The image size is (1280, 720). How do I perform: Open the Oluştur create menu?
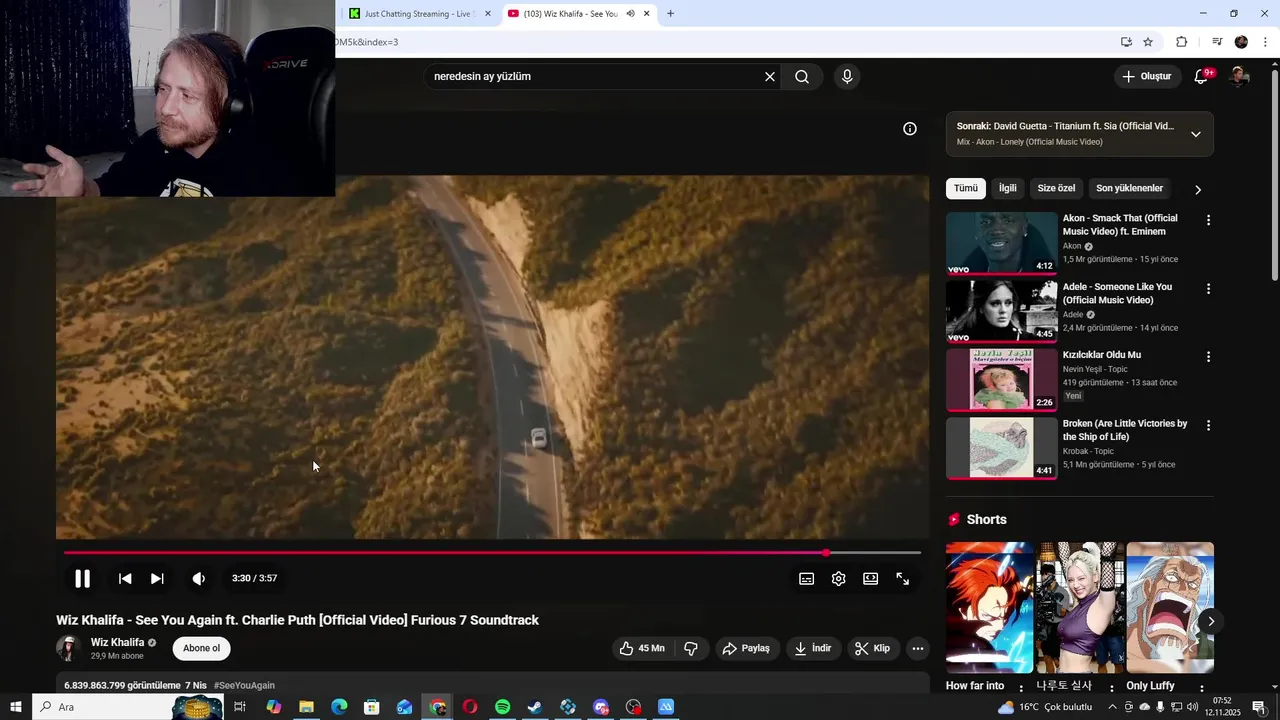click(1146, 77)
